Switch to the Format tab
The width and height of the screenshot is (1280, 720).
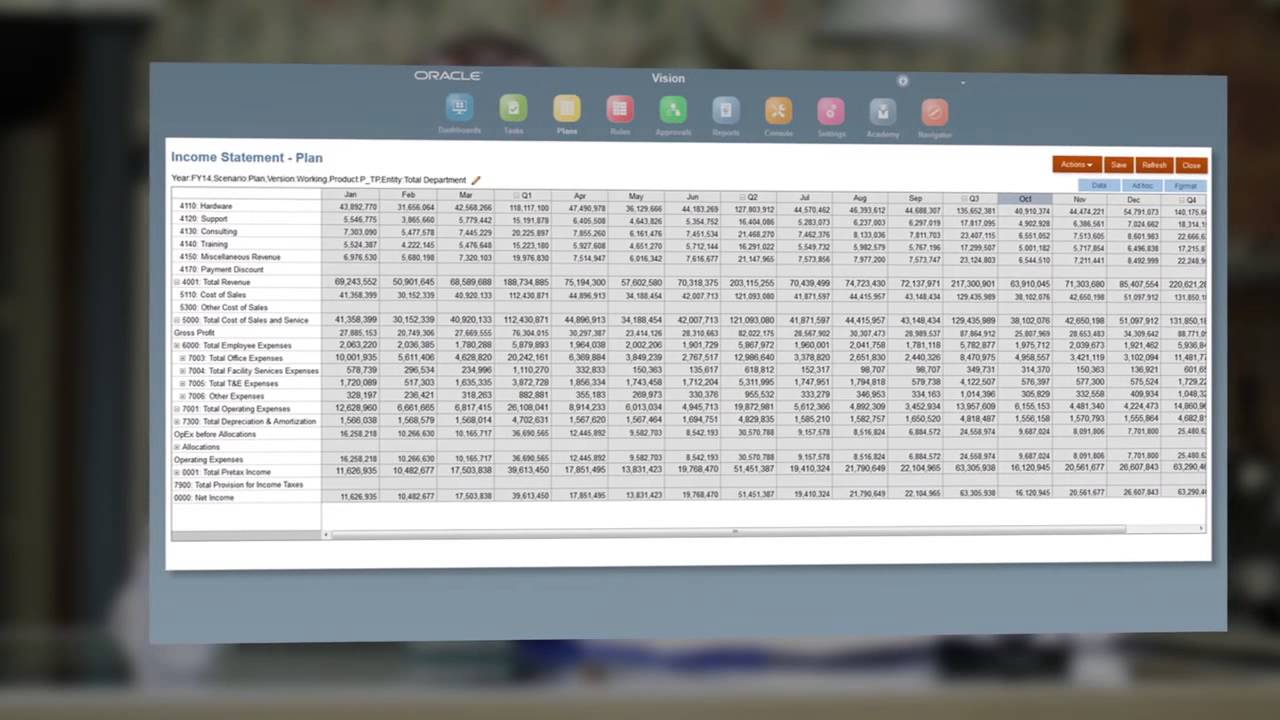[1185, 186]
